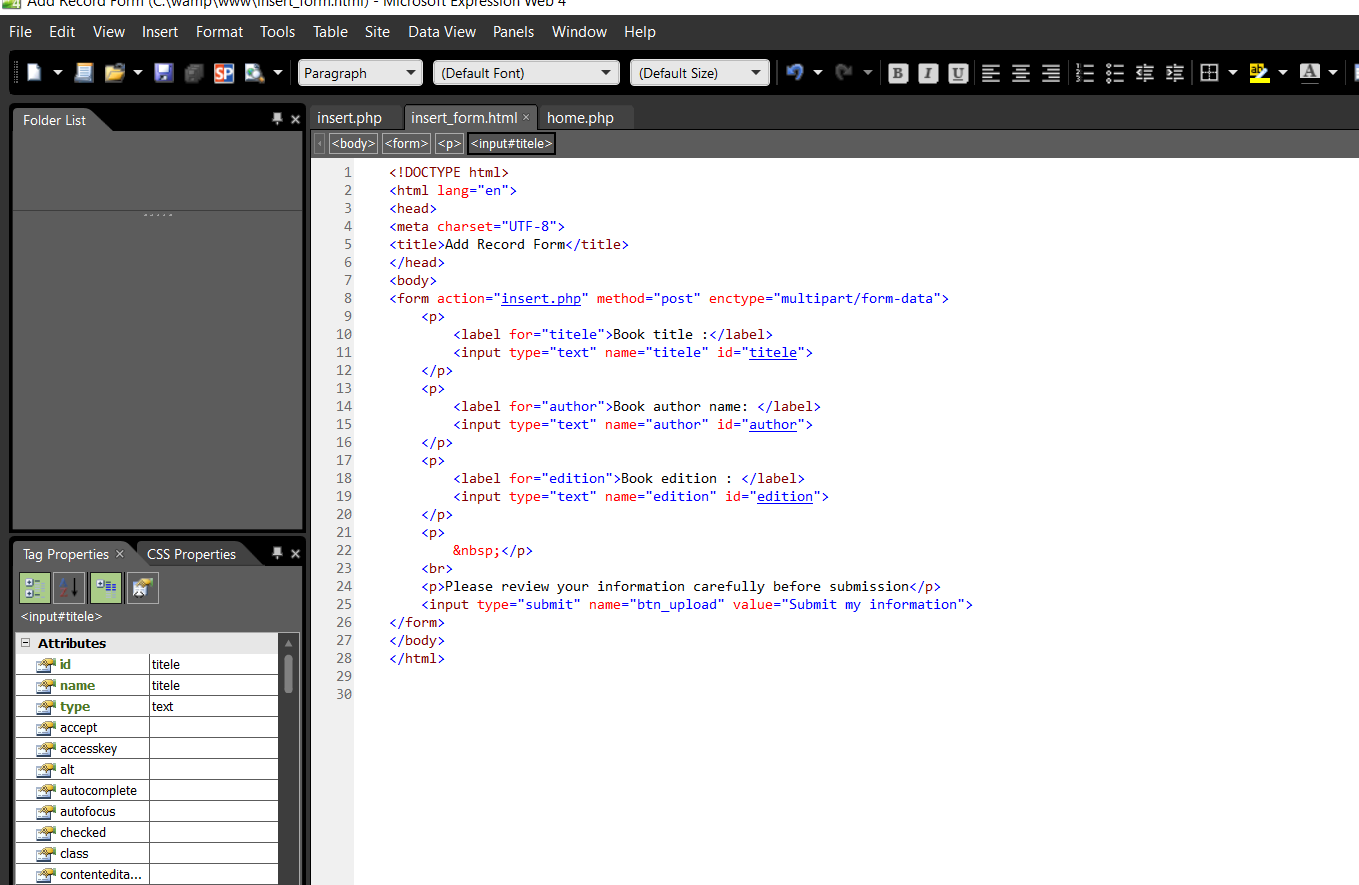Open the (Default Size) combo box
This screenshot has height=885, width=1359.
click(700, 72)
